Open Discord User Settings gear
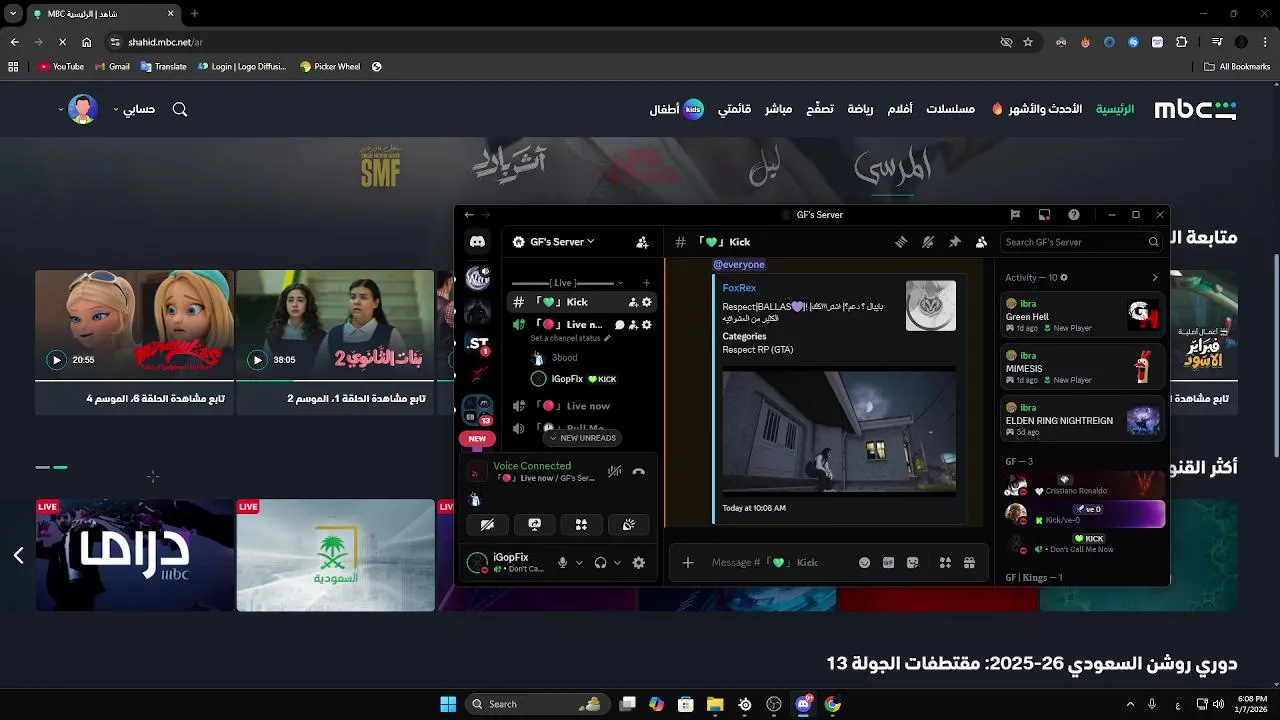The image size is (1280, 720). tap(639, 563)
